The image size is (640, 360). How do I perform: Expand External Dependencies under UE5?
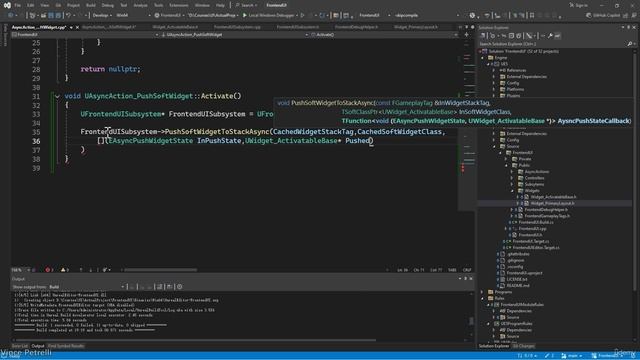coord(494,77)
